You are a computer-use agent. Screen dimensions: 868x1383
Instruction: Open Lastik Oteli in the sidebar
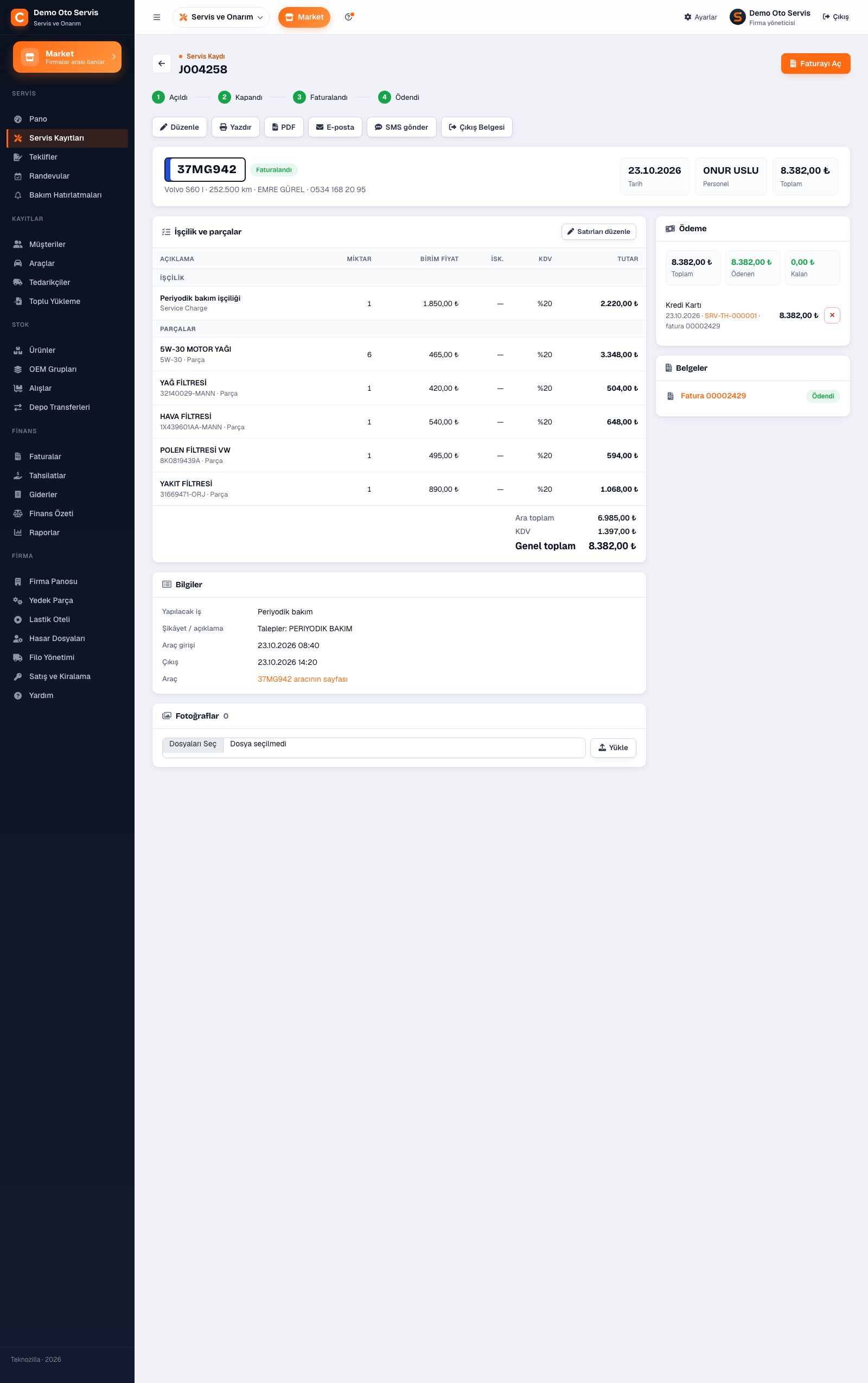pos(67,619)
